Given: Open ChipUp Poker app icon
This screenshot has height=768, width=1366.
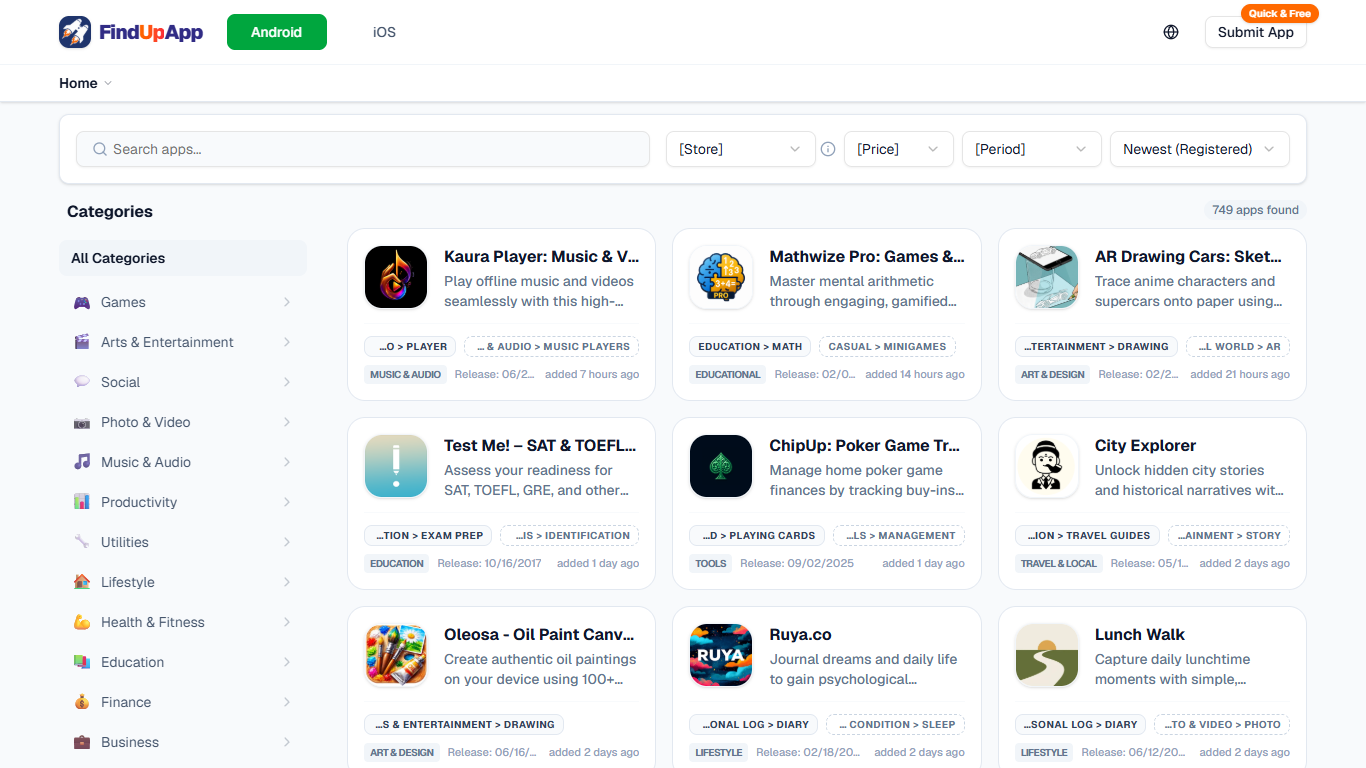Looking at the screenshot, I should point(721,466).
